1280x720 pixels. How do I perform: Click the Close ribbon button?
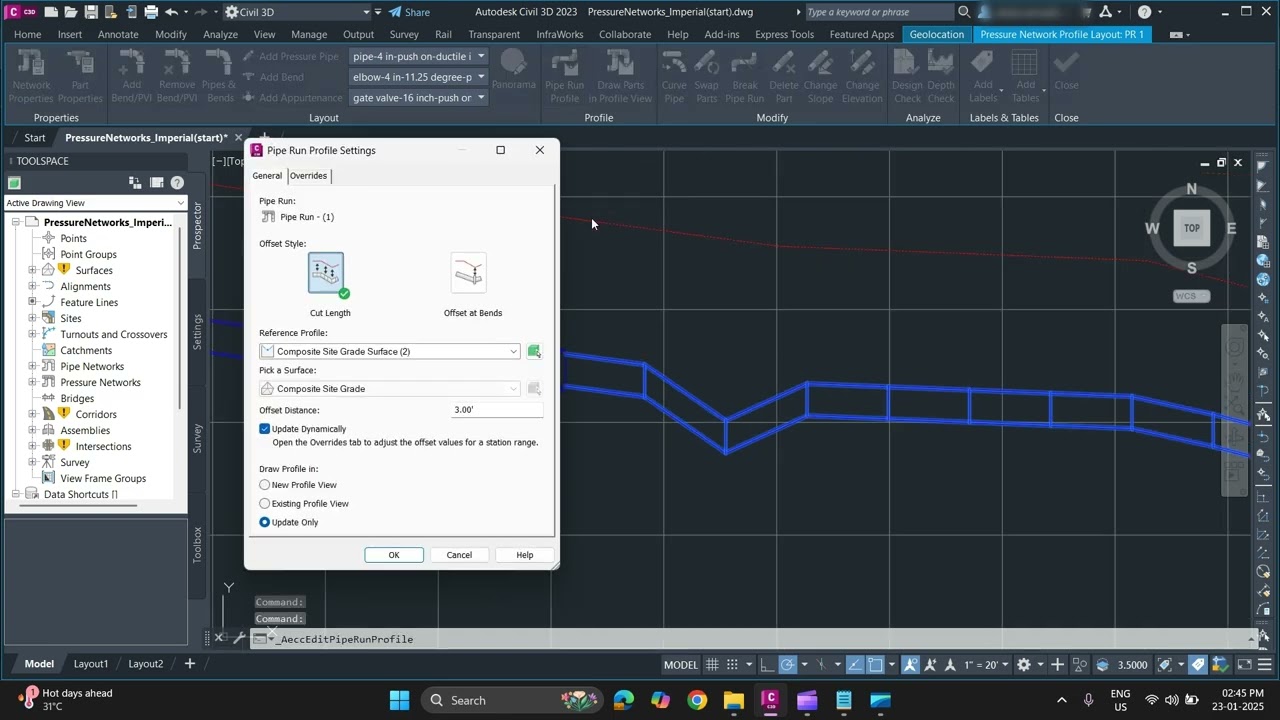click(x=1066, y=71)
